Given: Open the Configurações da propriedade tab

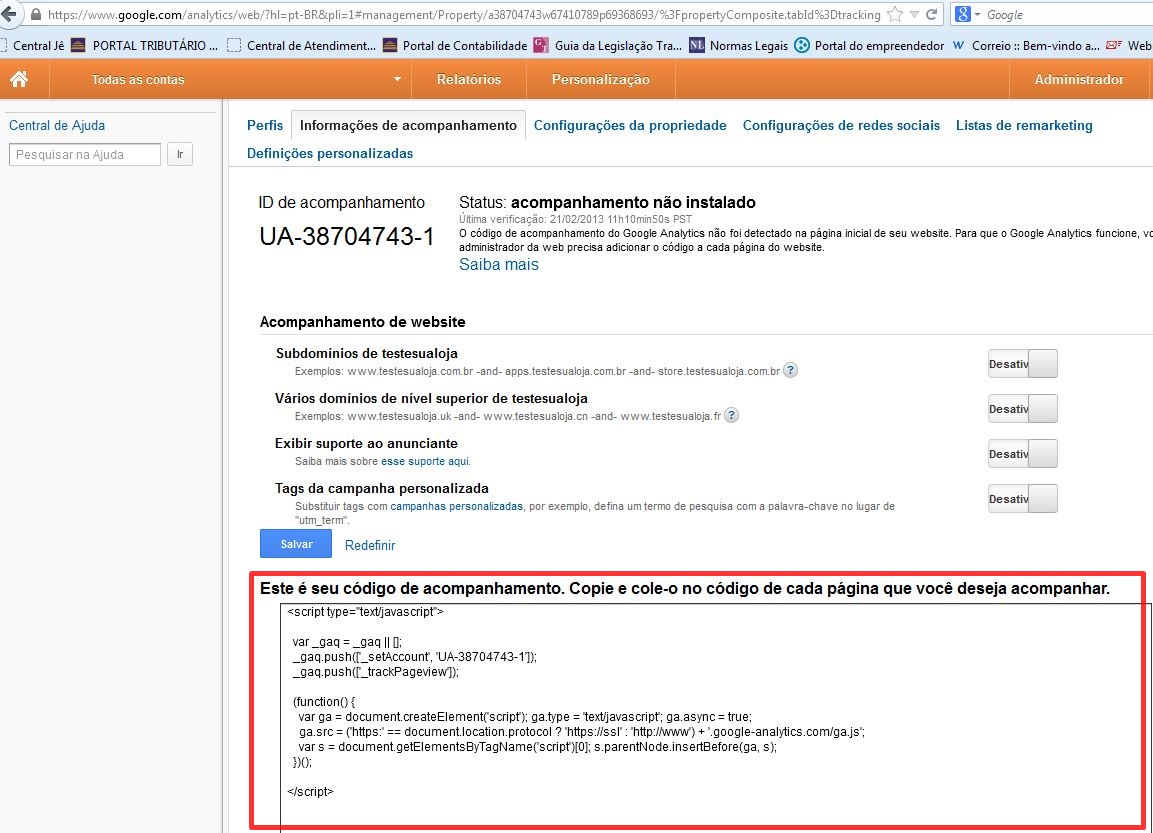Looking at the screenshot, I should pyautogui.click(x=630, y=125).
